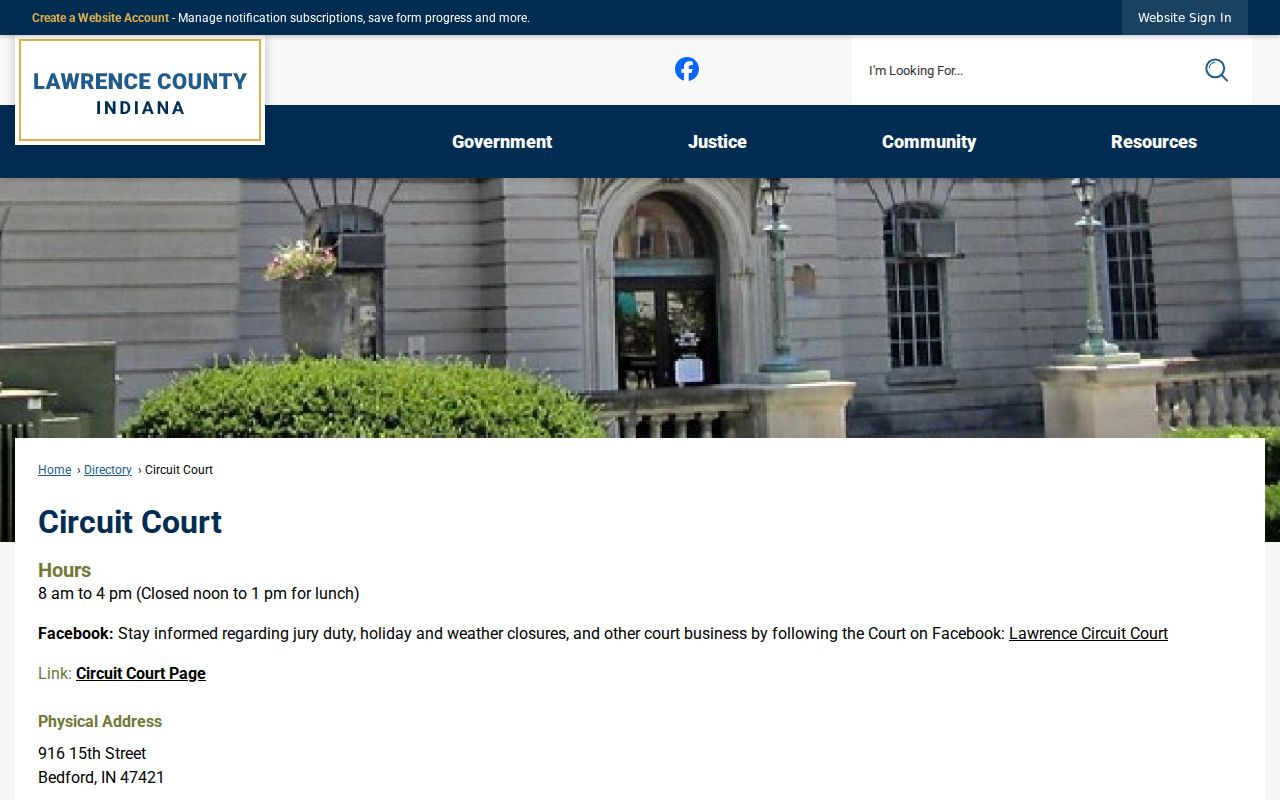The height and width of the screenshot is (800, 1280).
Task: Open the Government menu
Action: pos(502,142)
